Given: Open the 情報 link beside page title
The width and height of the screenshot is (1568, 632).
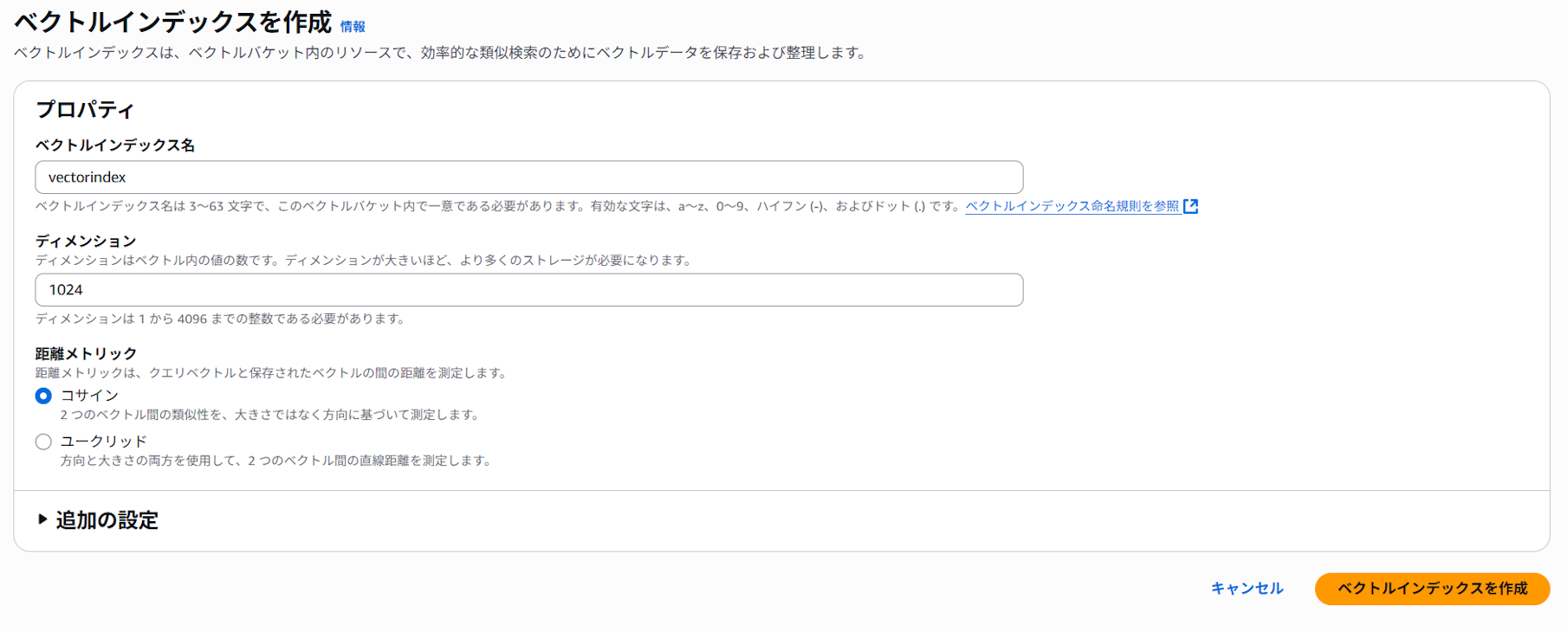Looking at the screenshot, I should click(353, 27).
